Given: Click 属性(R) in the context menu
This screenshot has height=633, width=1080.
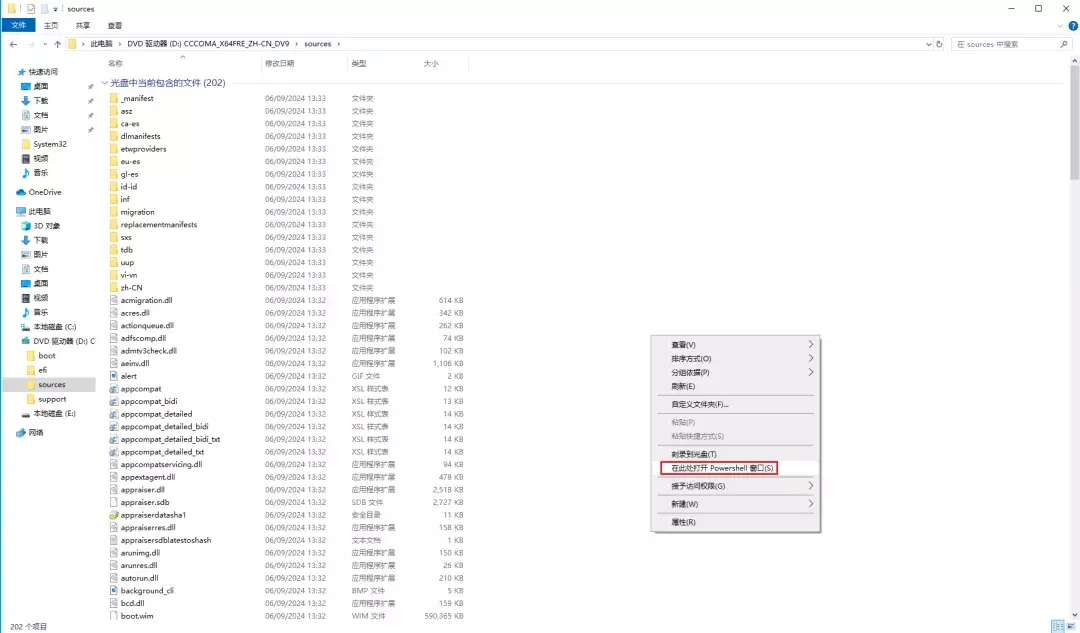Looking at the screenshot, I should pos(683,522).
